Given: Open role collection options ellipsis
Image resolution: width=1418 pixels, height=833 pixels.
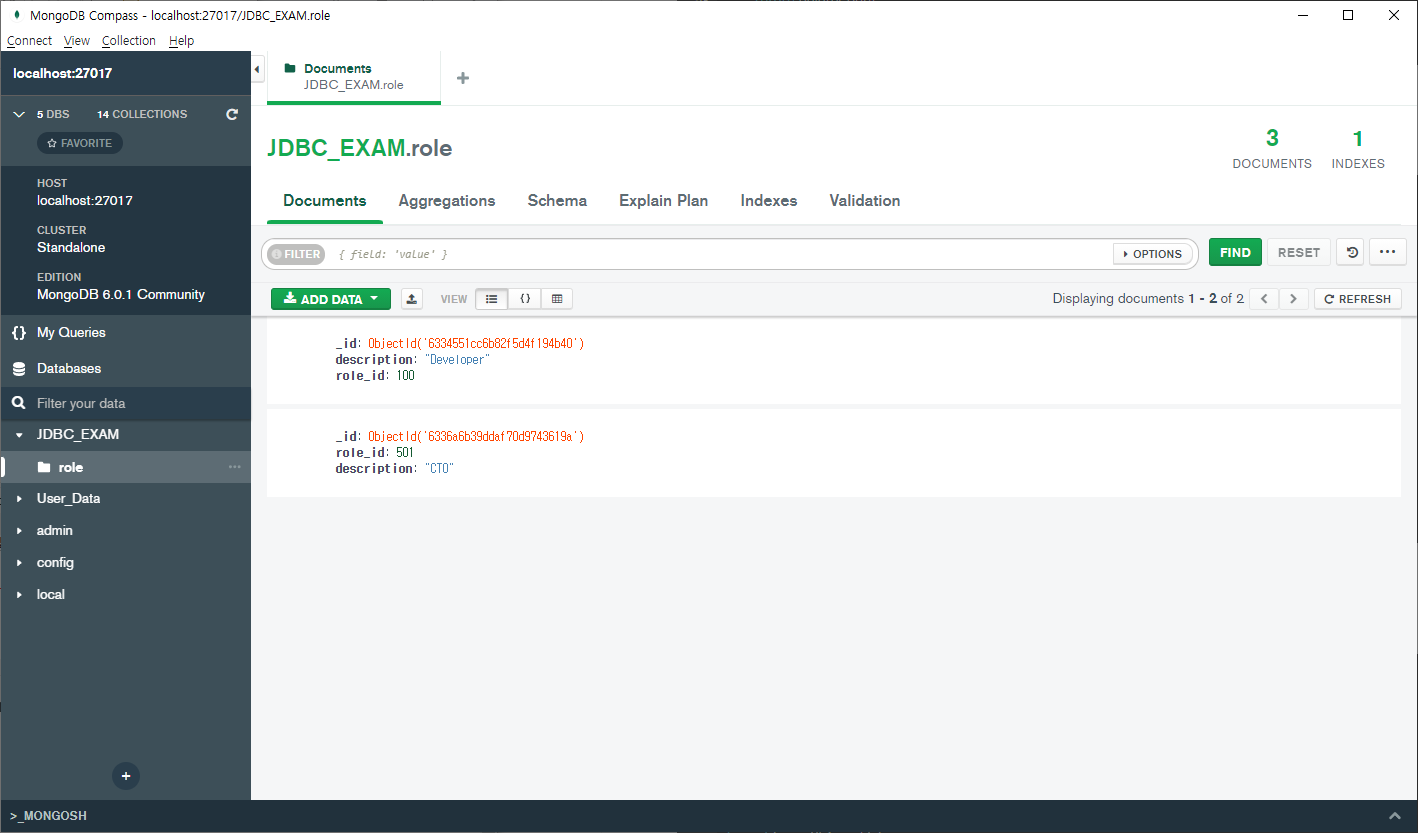Looking at the screenshot, I should [235, 467].
